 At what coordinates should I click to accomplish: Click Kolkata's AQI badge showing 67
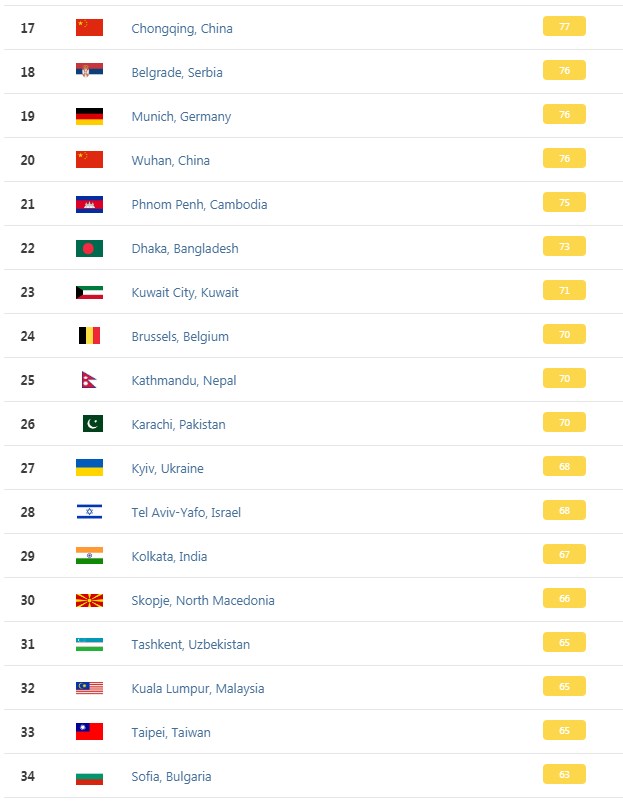click(564, 554)
